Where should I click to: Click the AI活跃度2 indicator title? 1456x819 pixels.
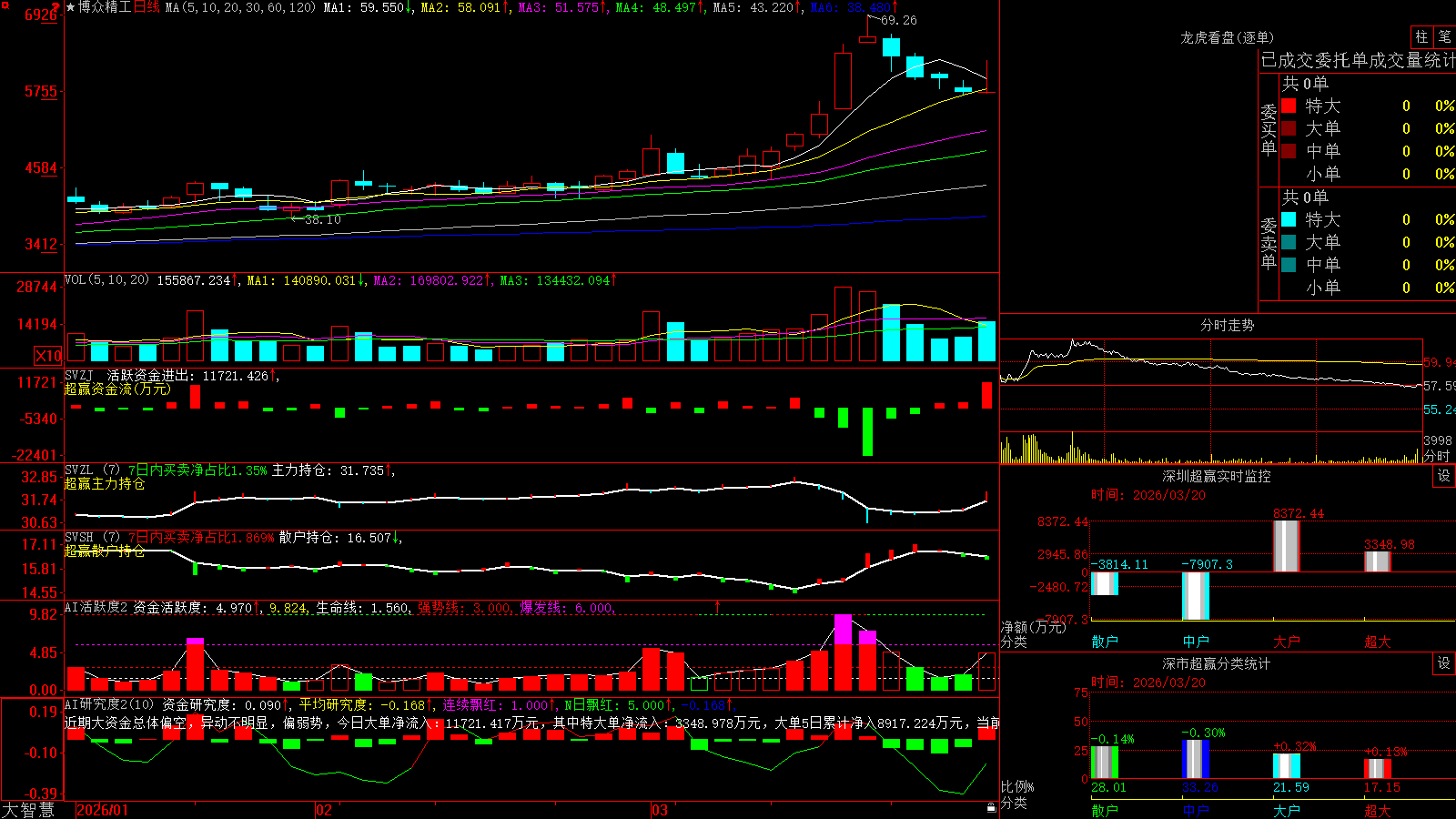(x=96, y=607)
